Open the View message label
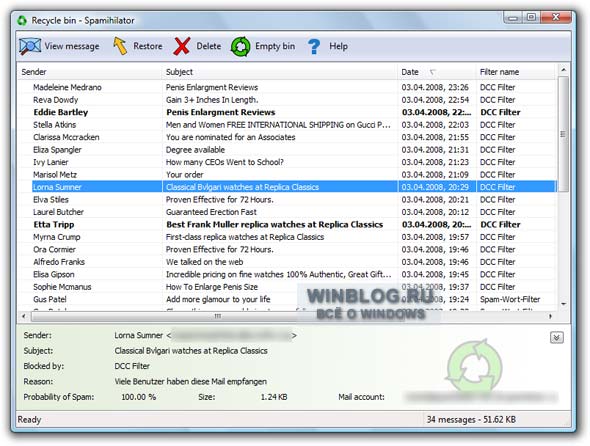The height and width of the screenshot is (446, 590). [x=72, y=46]
